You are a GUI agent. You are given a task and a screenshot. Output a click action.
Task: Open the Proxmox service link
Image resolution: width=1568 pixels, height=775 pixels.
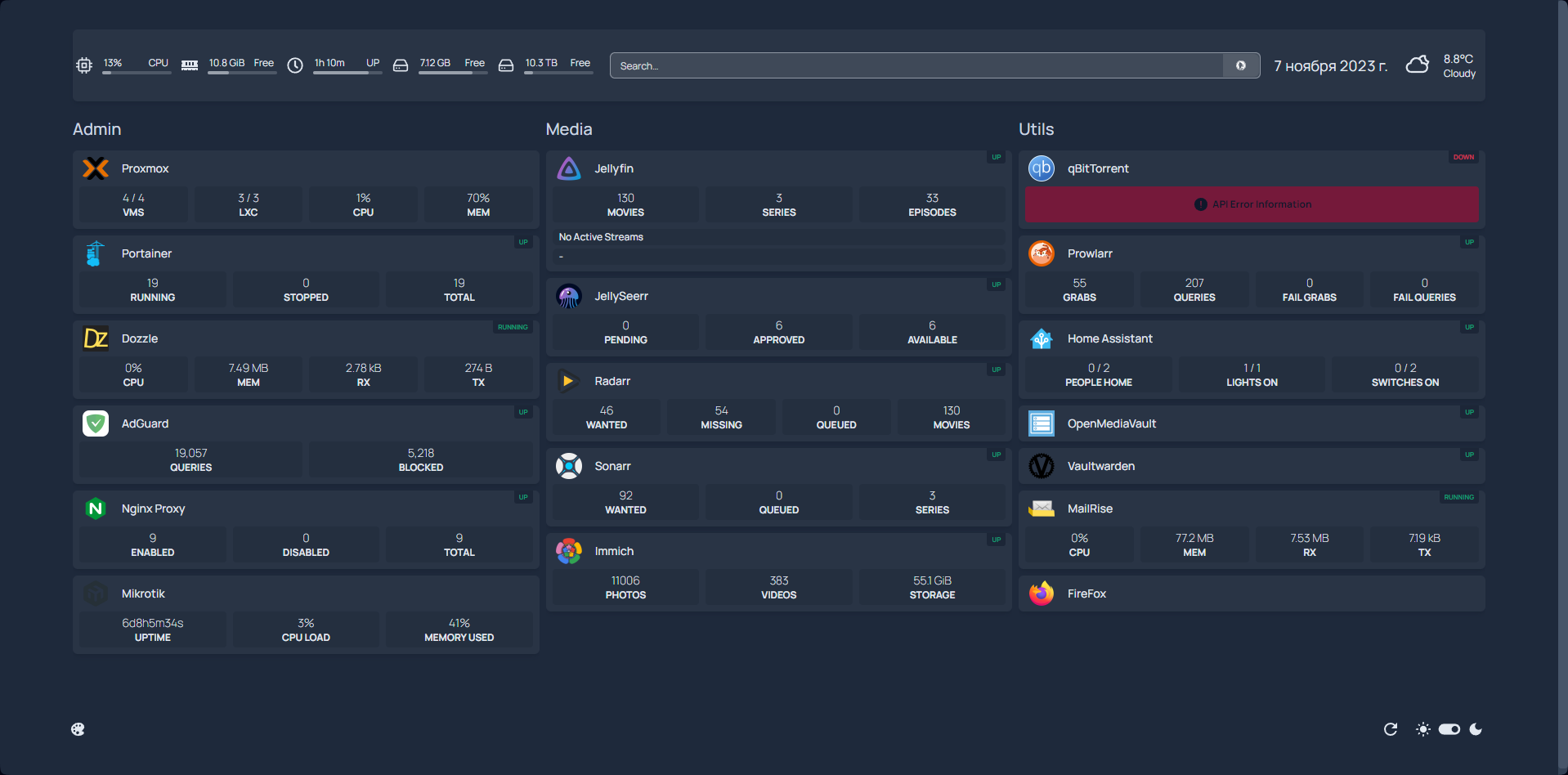(x=145, y=168)
